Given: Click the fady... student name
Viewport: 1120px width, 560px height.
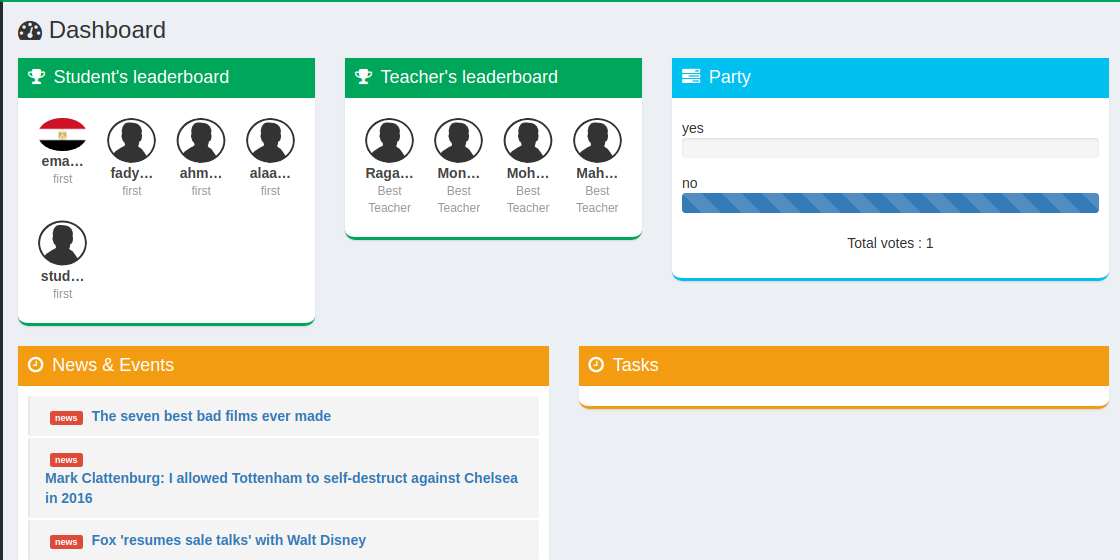Looking at the screenshot, I should click(131, 173).
